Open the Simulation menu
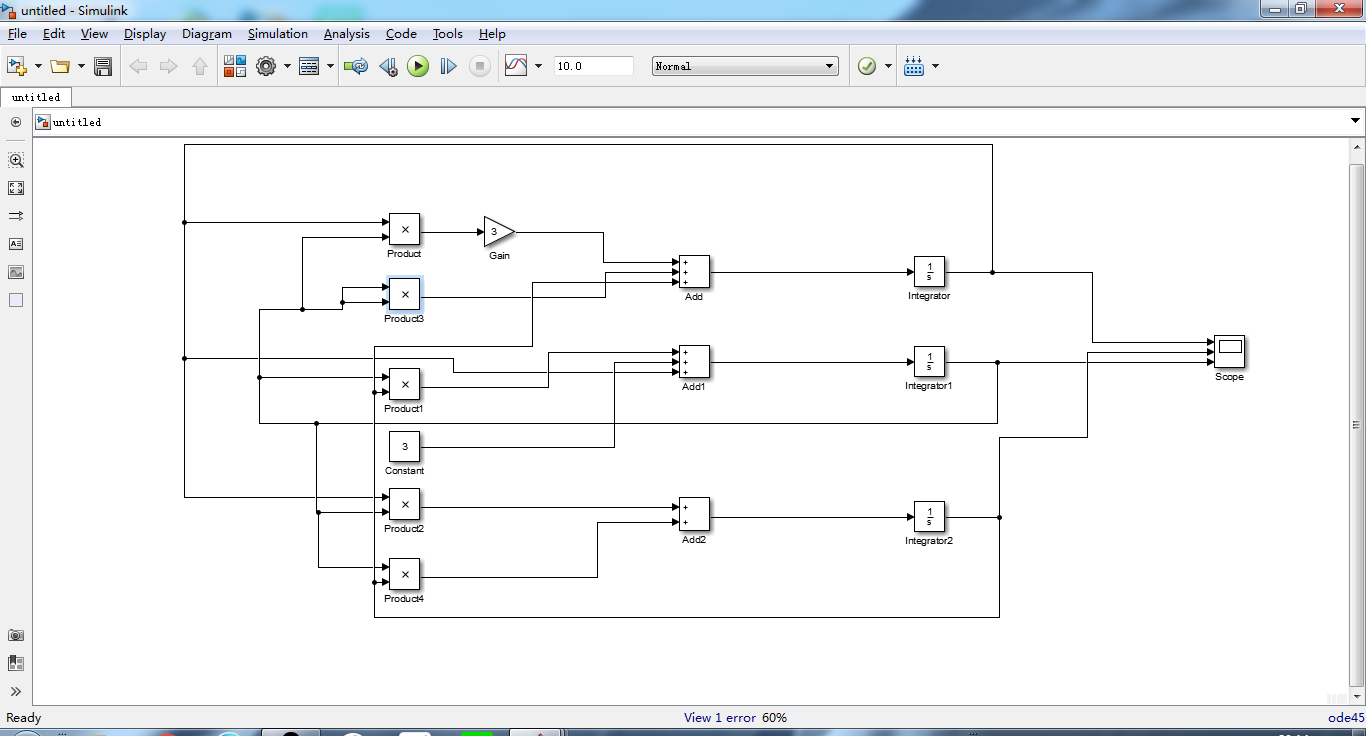 (x=277, y=34)
